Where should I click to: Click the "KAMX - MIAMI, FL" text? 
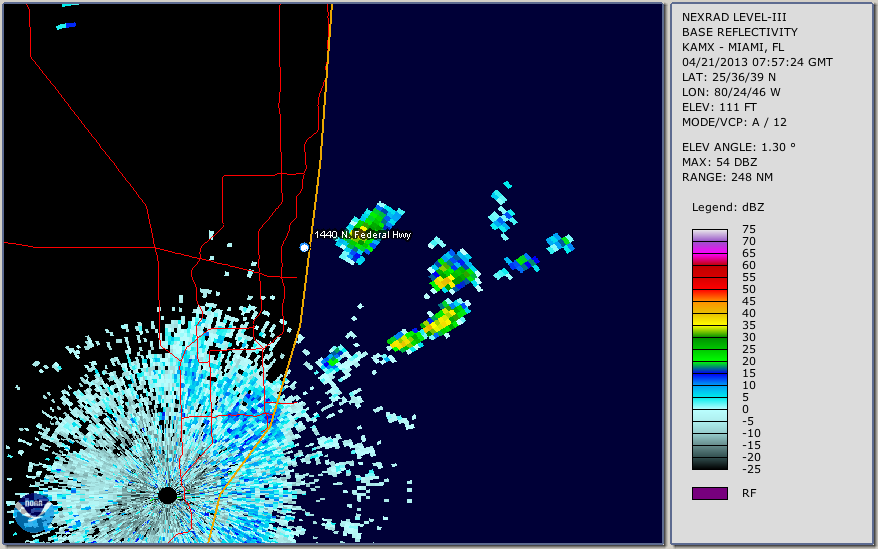click(733, 47)
